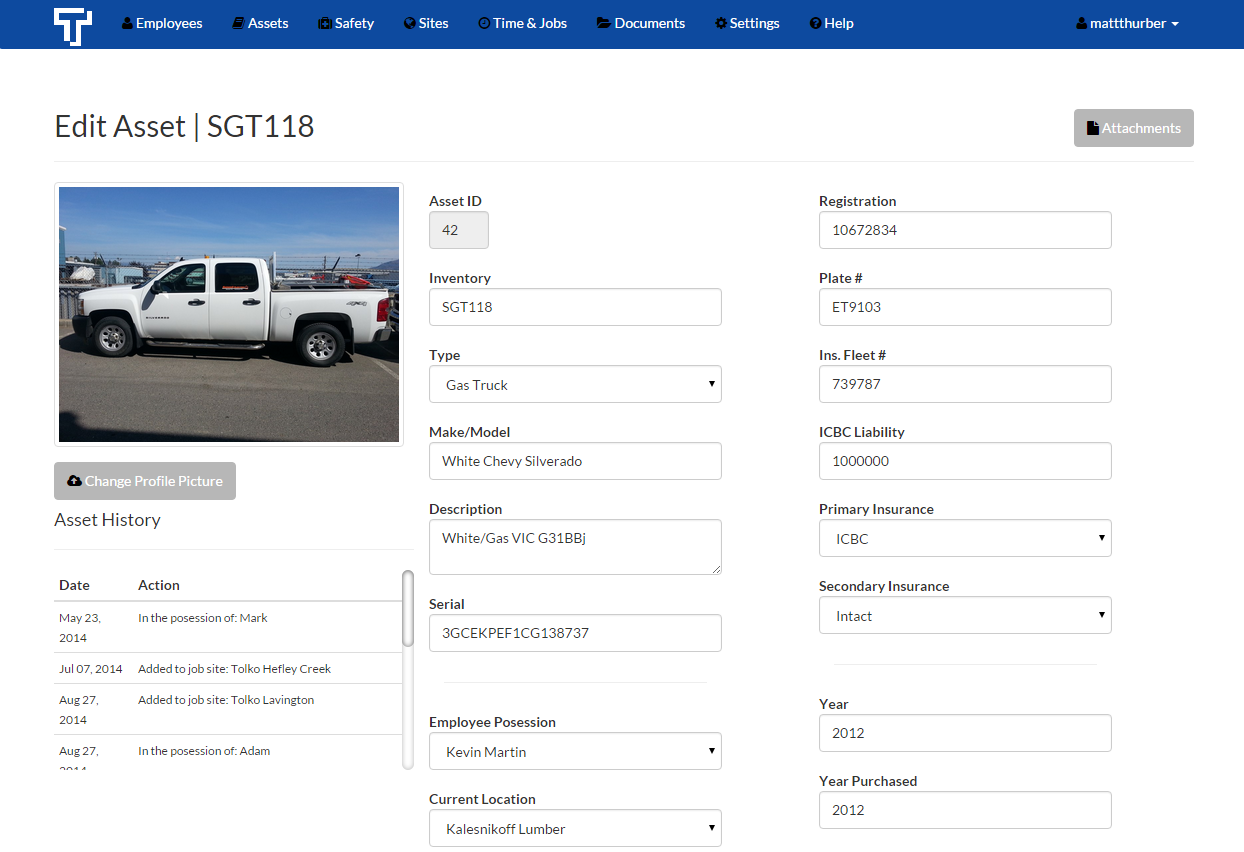This screenshot has width=1244, height=852.
Task: Open the Current Location dropdown showing Kalesnikoff Lumber
Action: tap(575, 828)
